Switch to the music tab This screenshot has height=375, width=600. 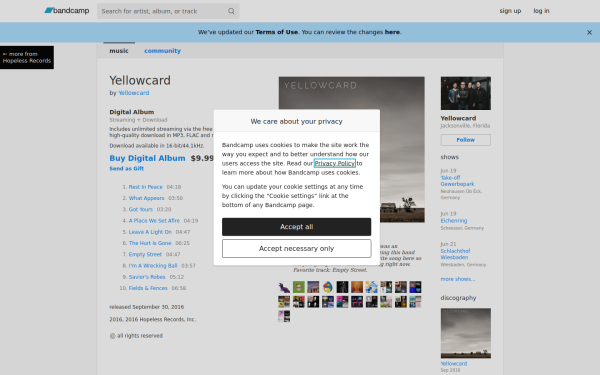pos(119,51)
